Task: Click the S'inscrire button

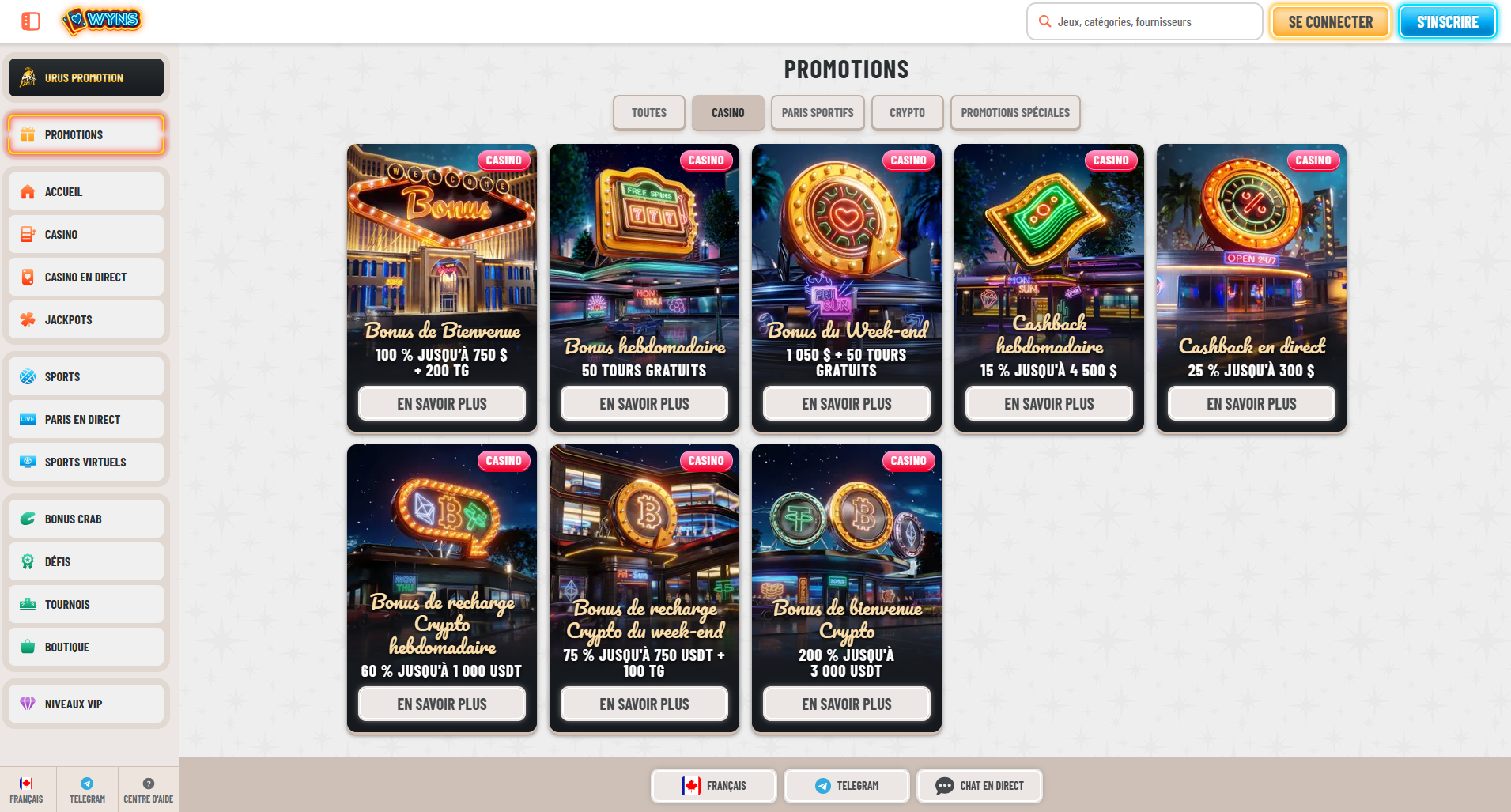Action: pyautogui.click(x=1447, y=22)
